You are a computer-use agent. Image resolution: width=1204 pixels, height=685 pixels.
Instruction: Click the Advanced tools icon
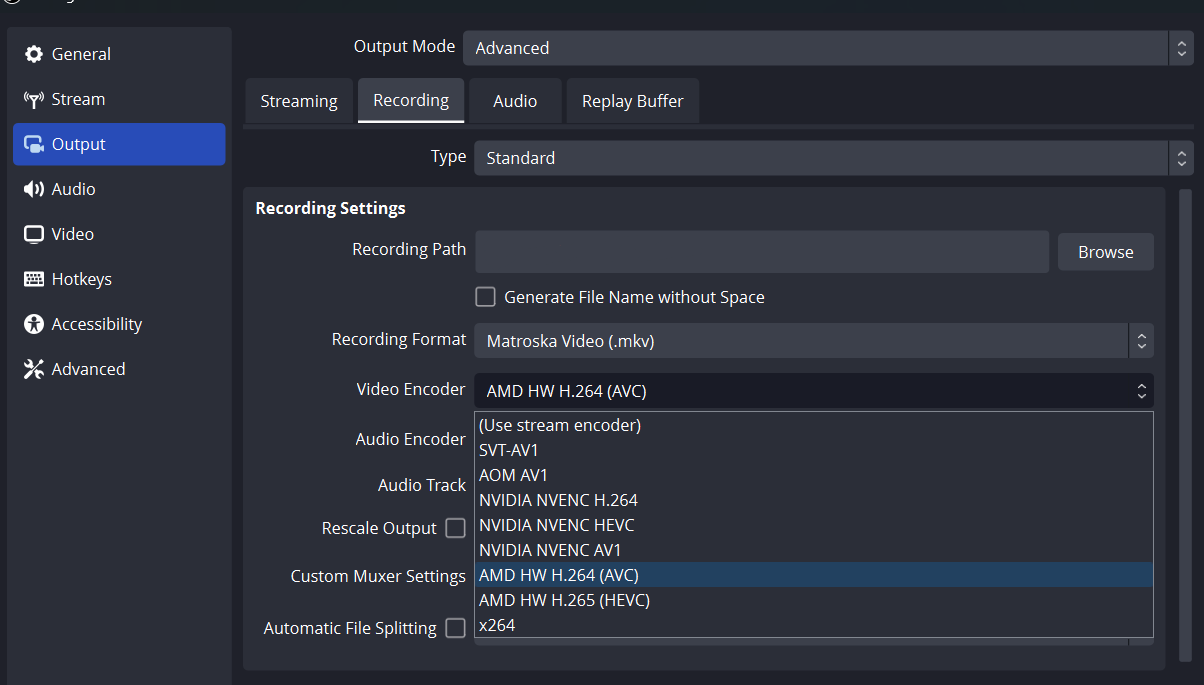pos(34,369)
